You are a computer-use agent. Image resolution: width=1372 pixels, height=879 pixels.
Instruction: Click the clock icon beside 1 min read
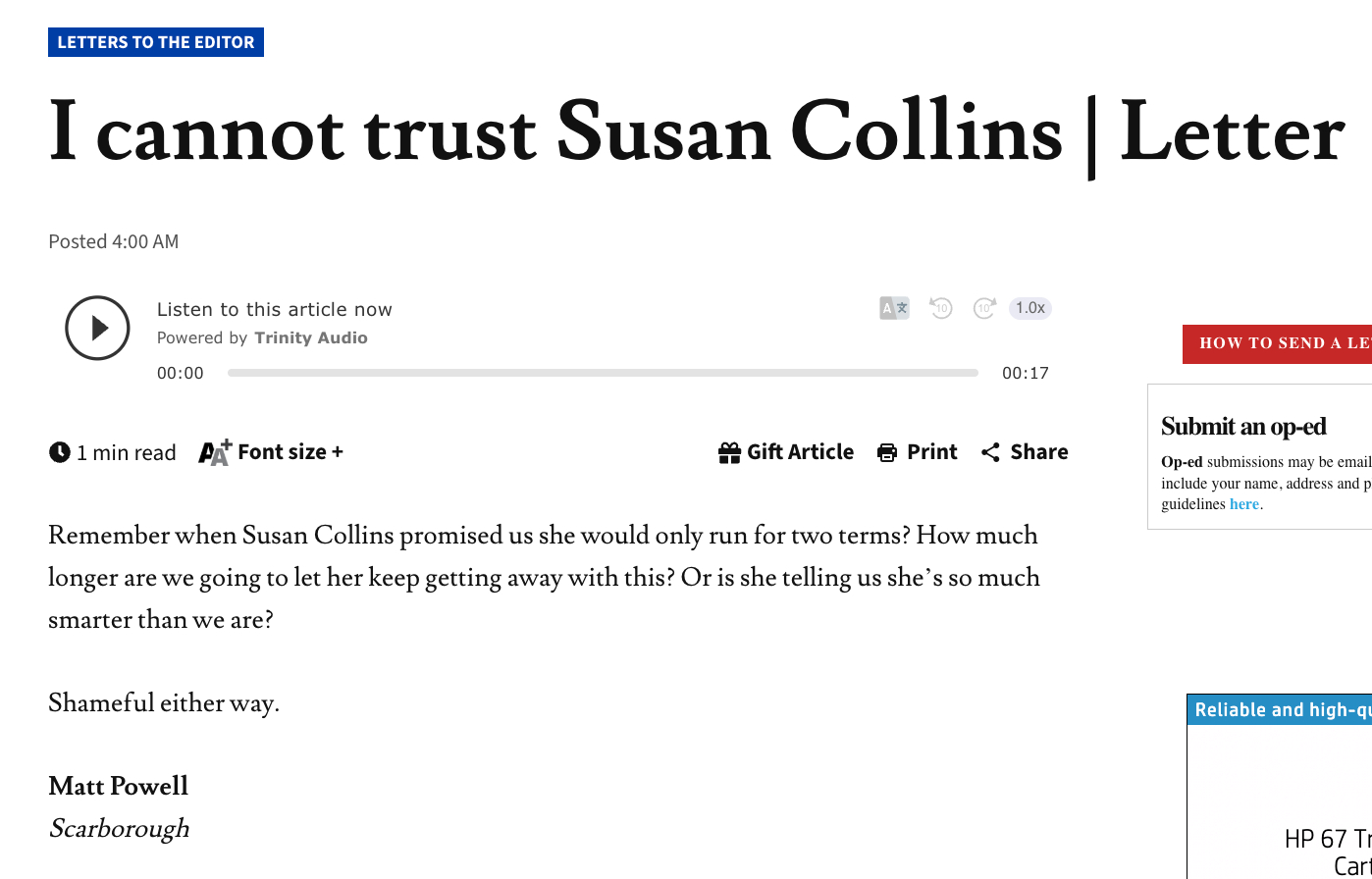click(x=60, y=452)
